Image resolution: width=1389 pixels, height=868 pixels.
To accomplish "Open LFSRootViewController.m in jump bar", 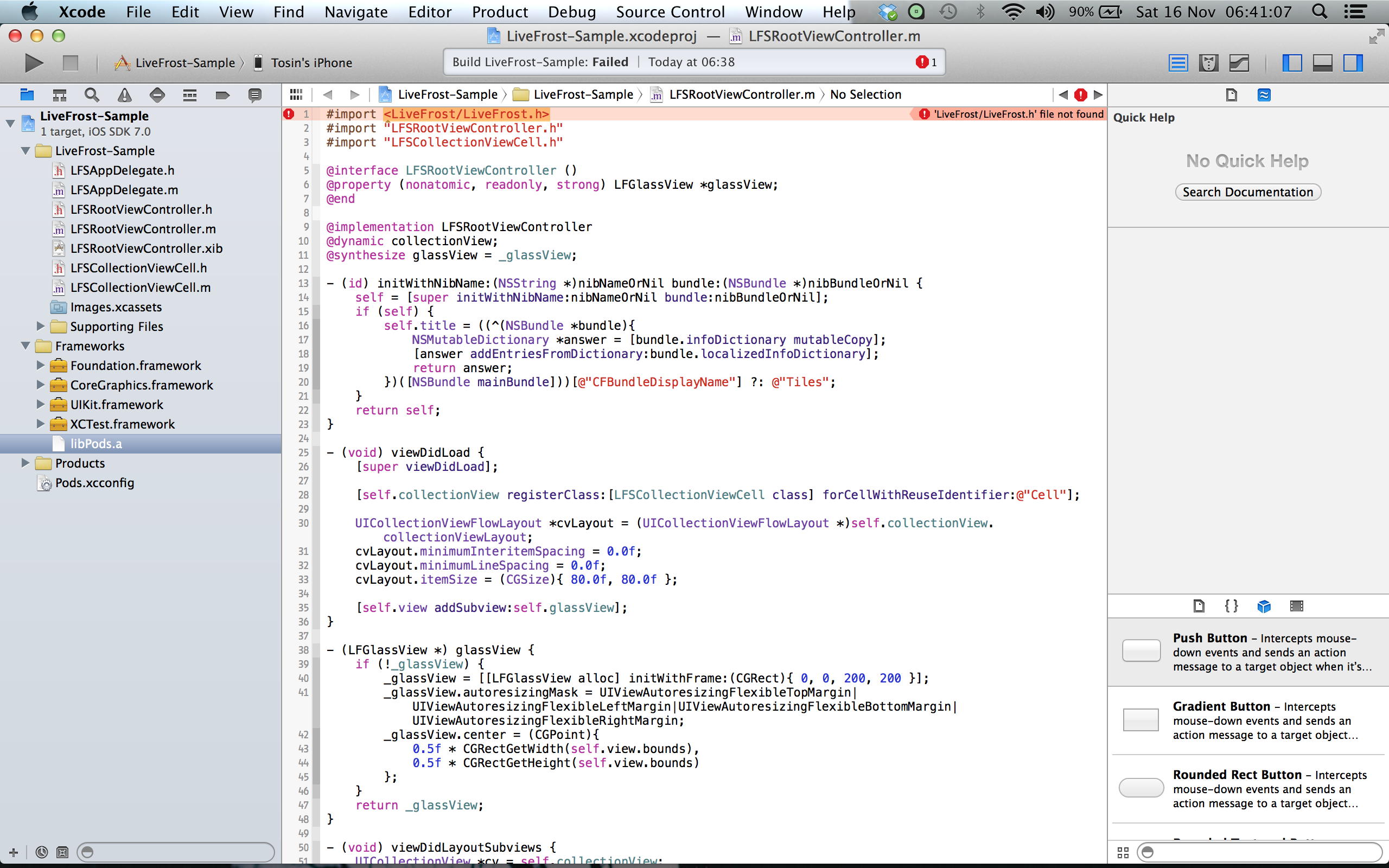I will tap(732, 94).
